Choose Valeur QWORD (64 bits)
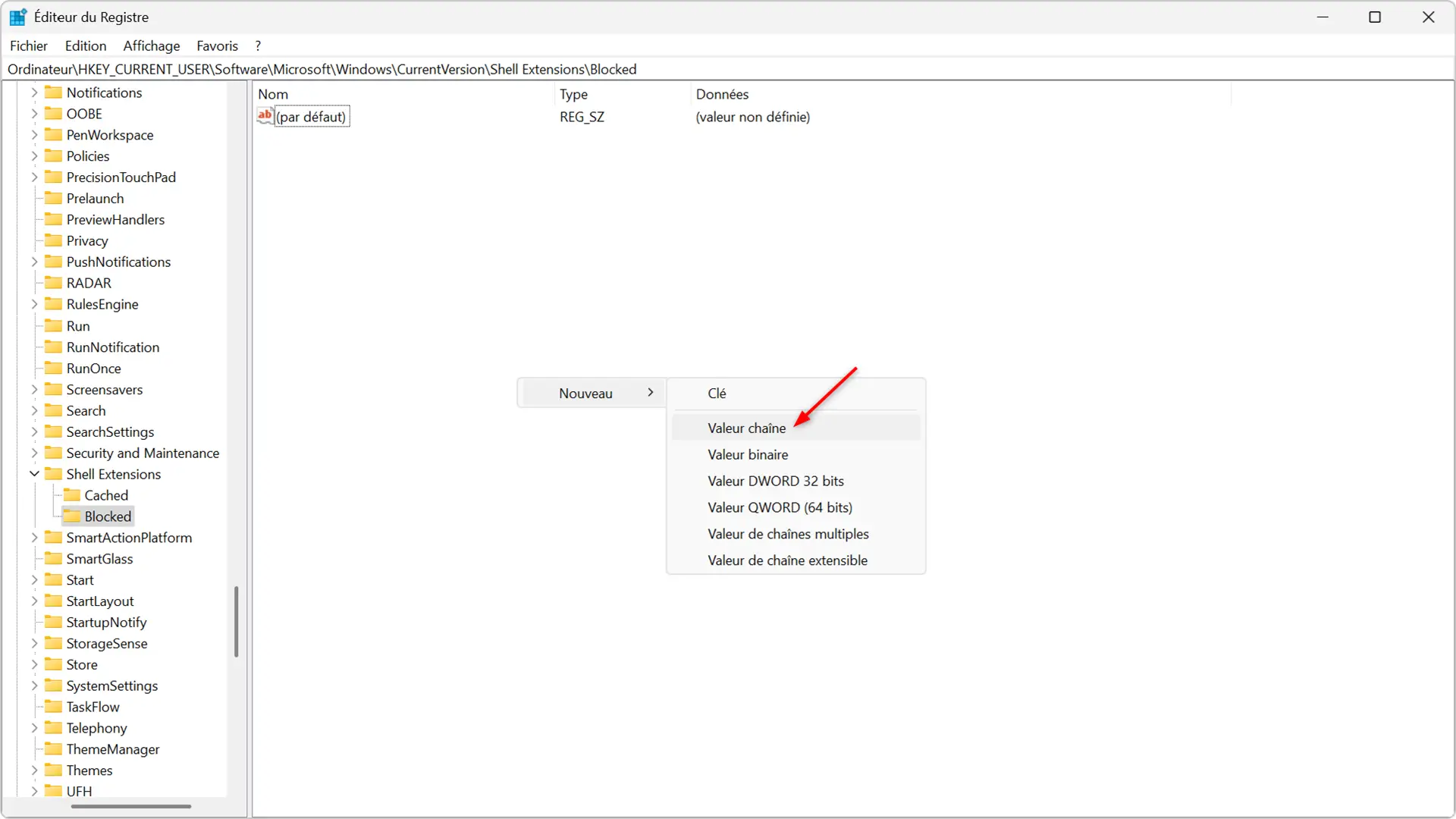Image resolution: width=1456 pixels, height=819 pixels. (x=795, y=508)
